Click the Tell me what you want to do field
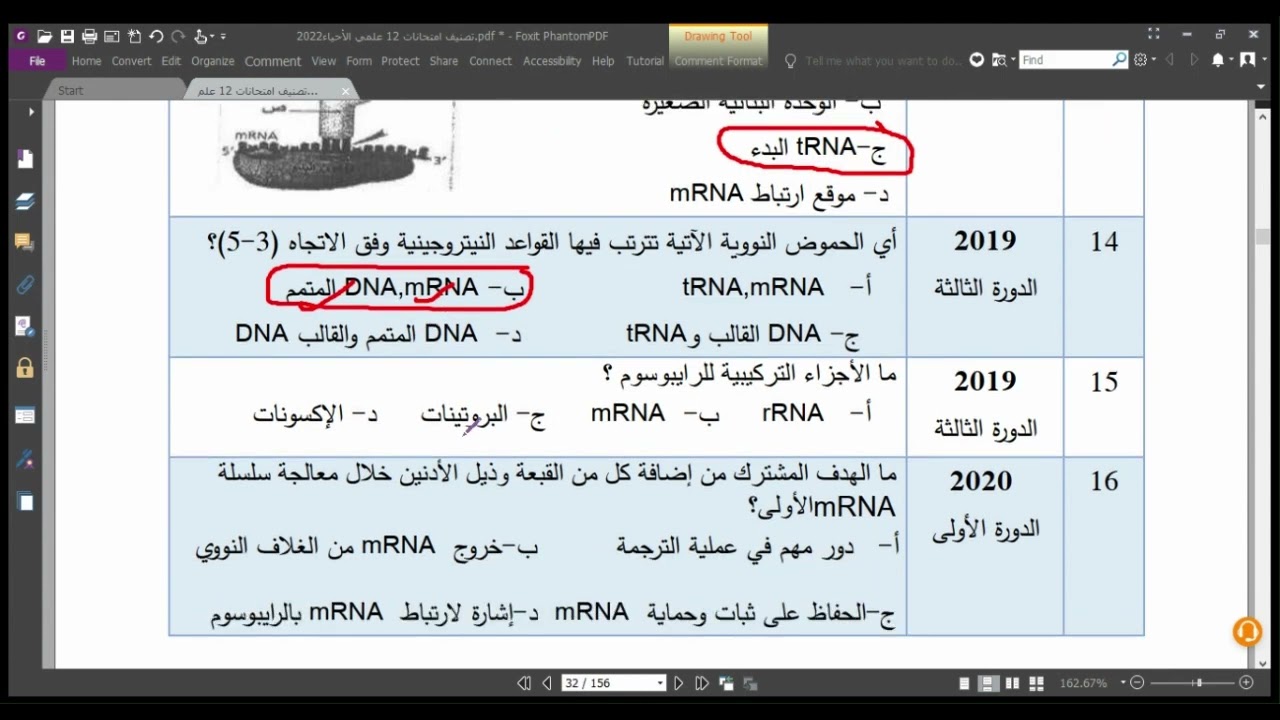Image resolution: width=1280 pixels, height=720 pixels. click(883, 61)
